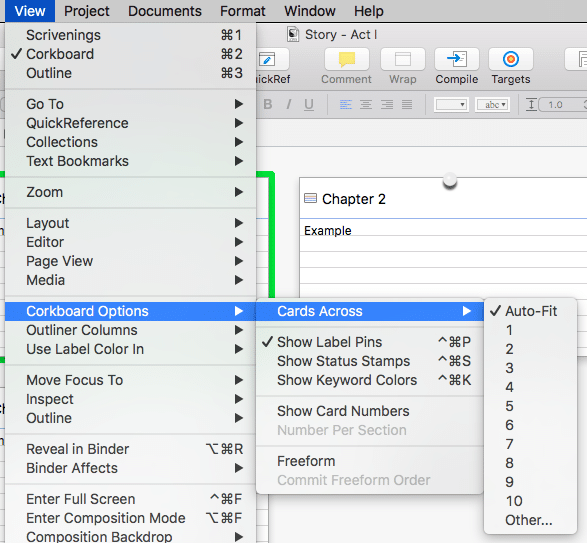587x543 pixels.
Task: Open the Window menu
Action: 310,11
